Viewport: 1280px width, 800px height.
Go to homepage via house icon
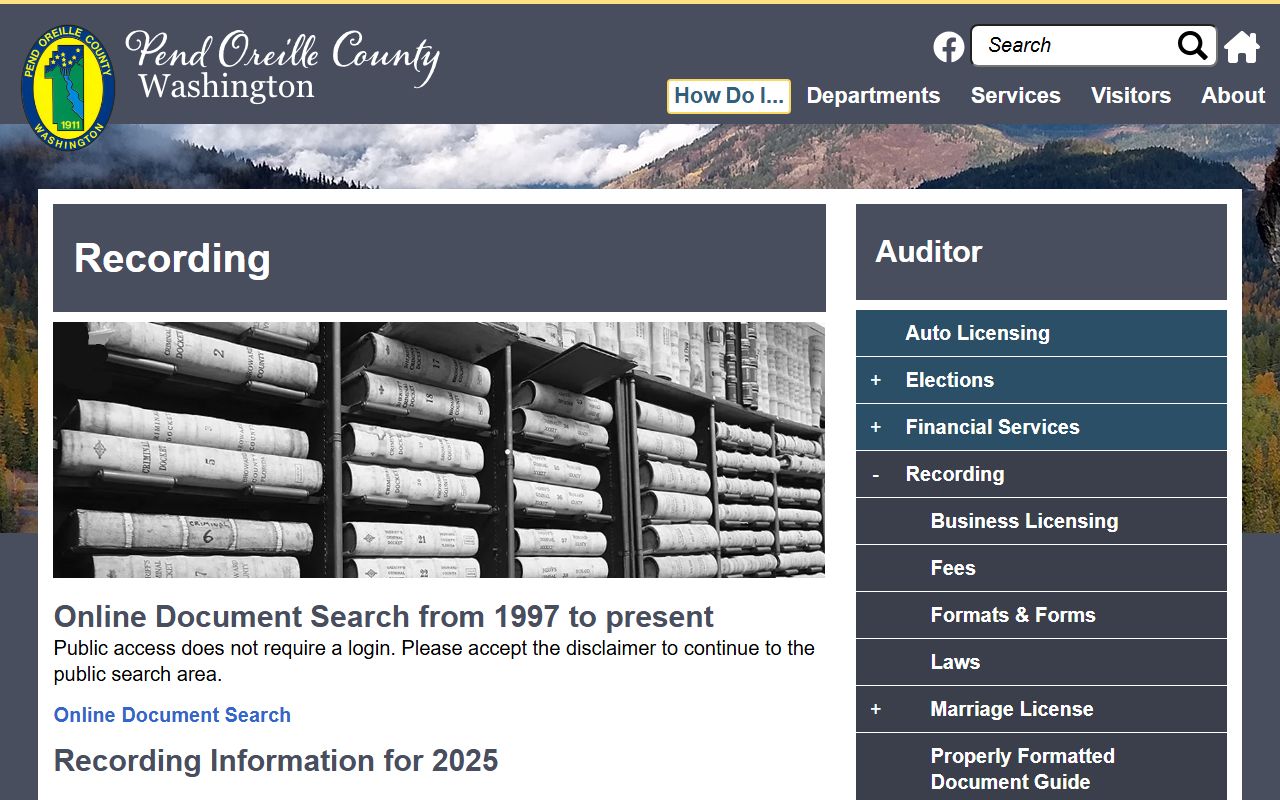coord(1242,46)
